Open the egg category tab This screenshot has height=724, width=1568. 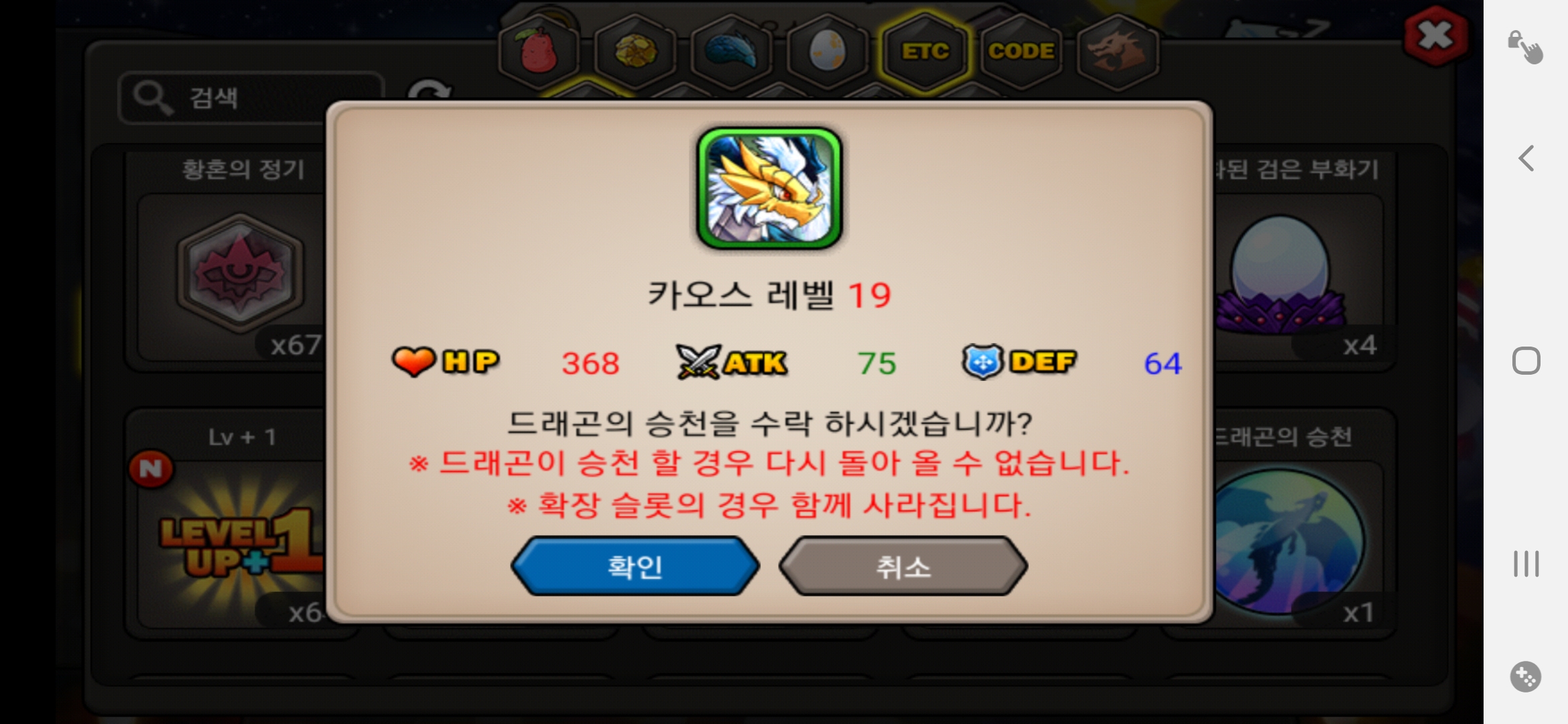[827, 50]
